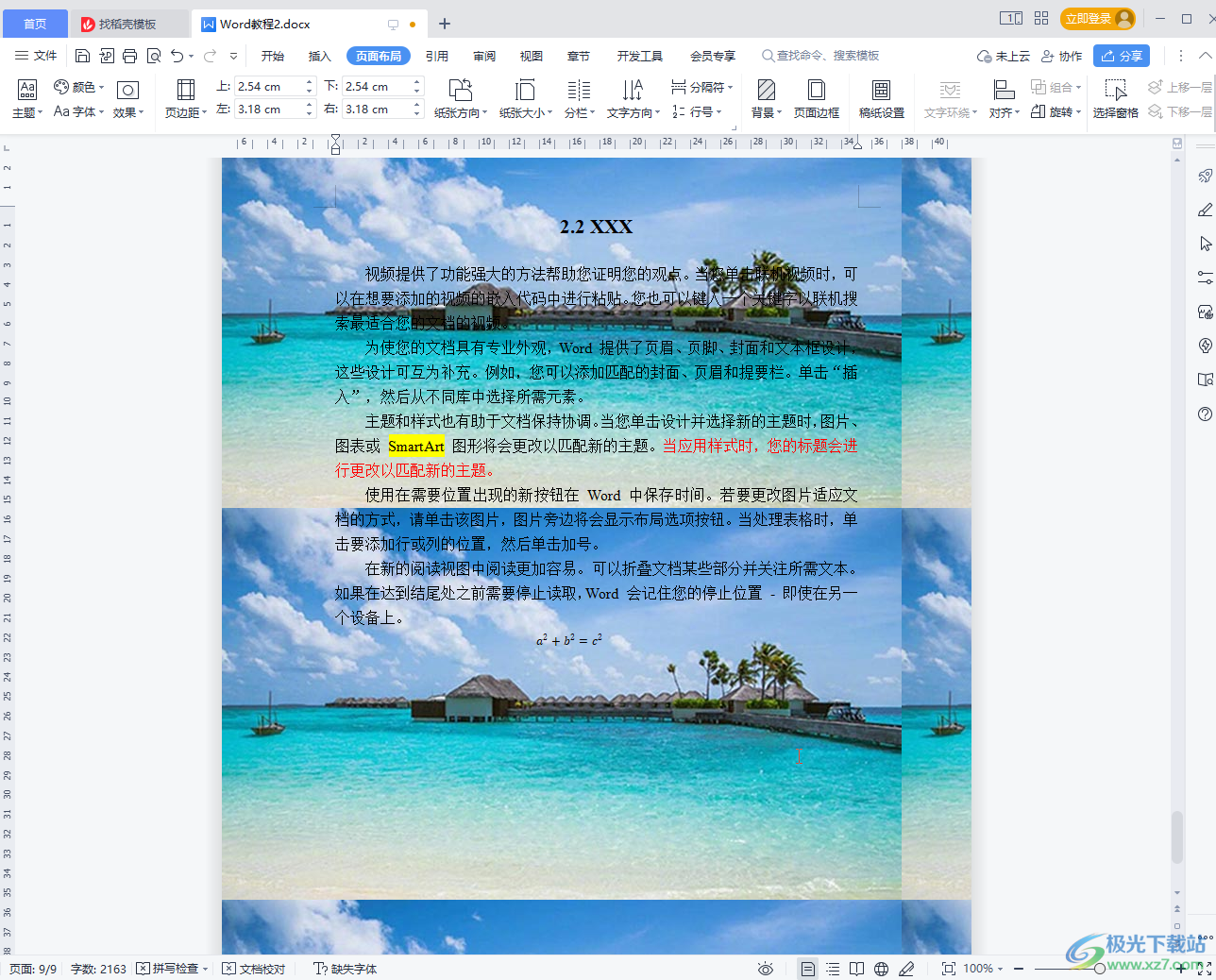Open the 文件 (file) menu
1216x980 pixels.
pos(37,56)
